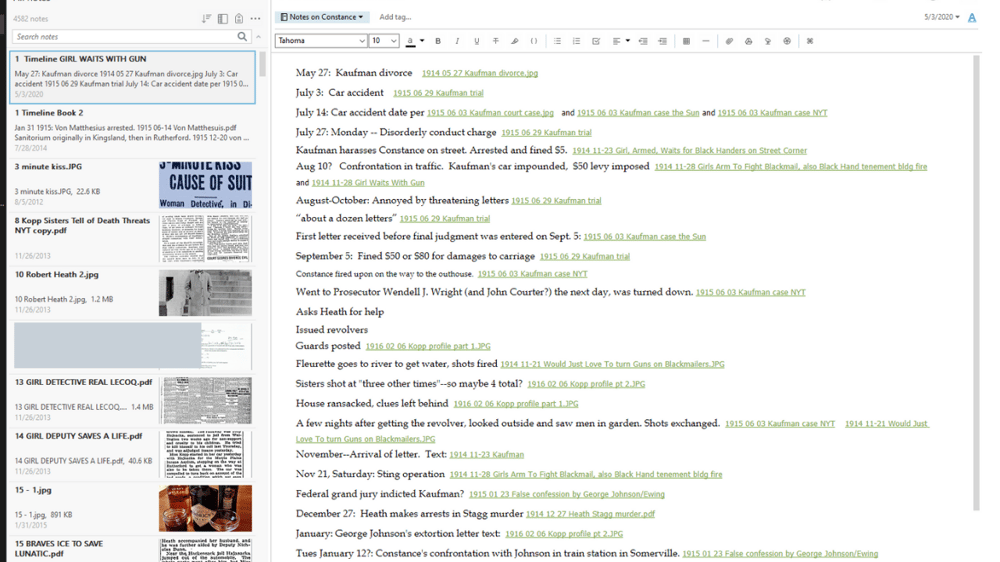Open the note list sort options icon
The width and height of the screenshot is (1000, 562).
206,18
